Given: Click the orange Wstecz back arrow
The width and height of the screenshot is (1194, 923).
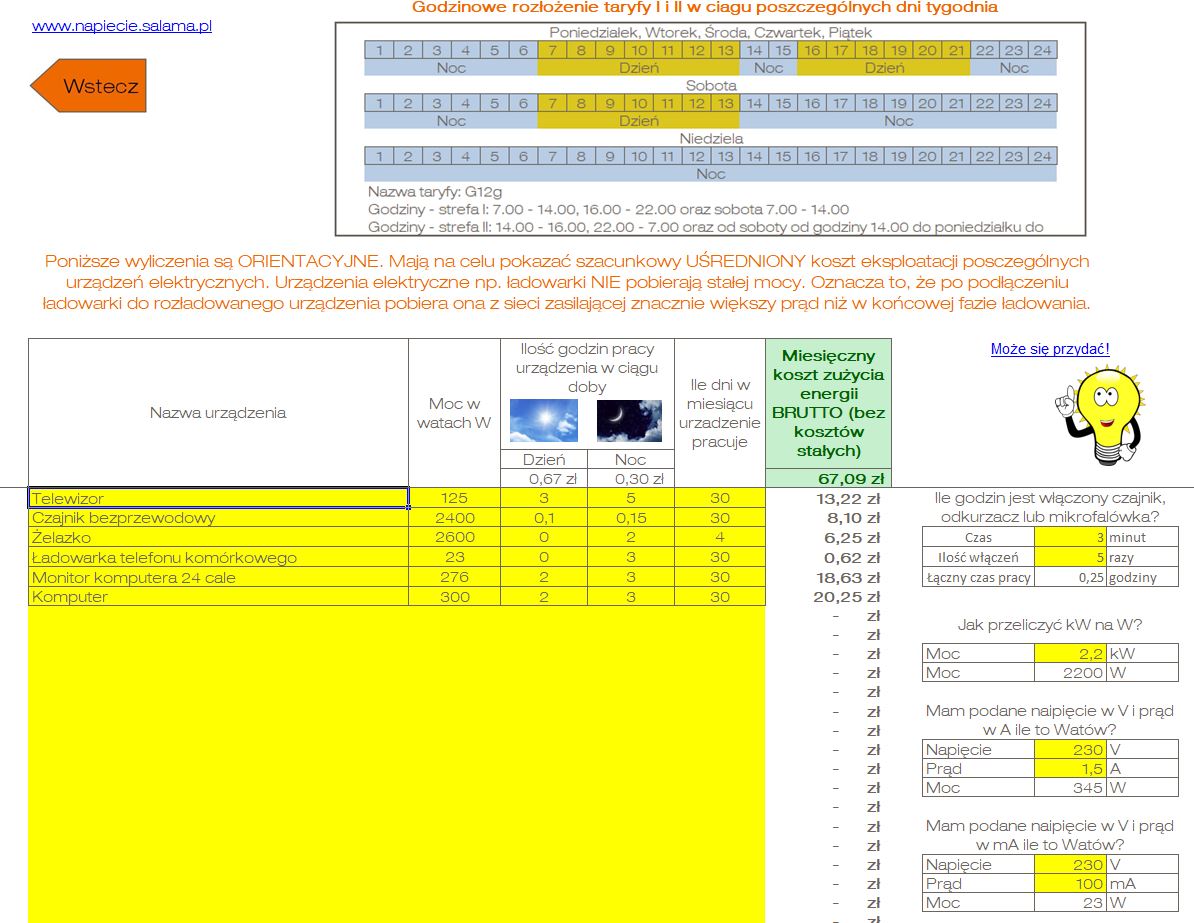Looking at the screenshot, I should pyautogui.click(x=90, y=86).
